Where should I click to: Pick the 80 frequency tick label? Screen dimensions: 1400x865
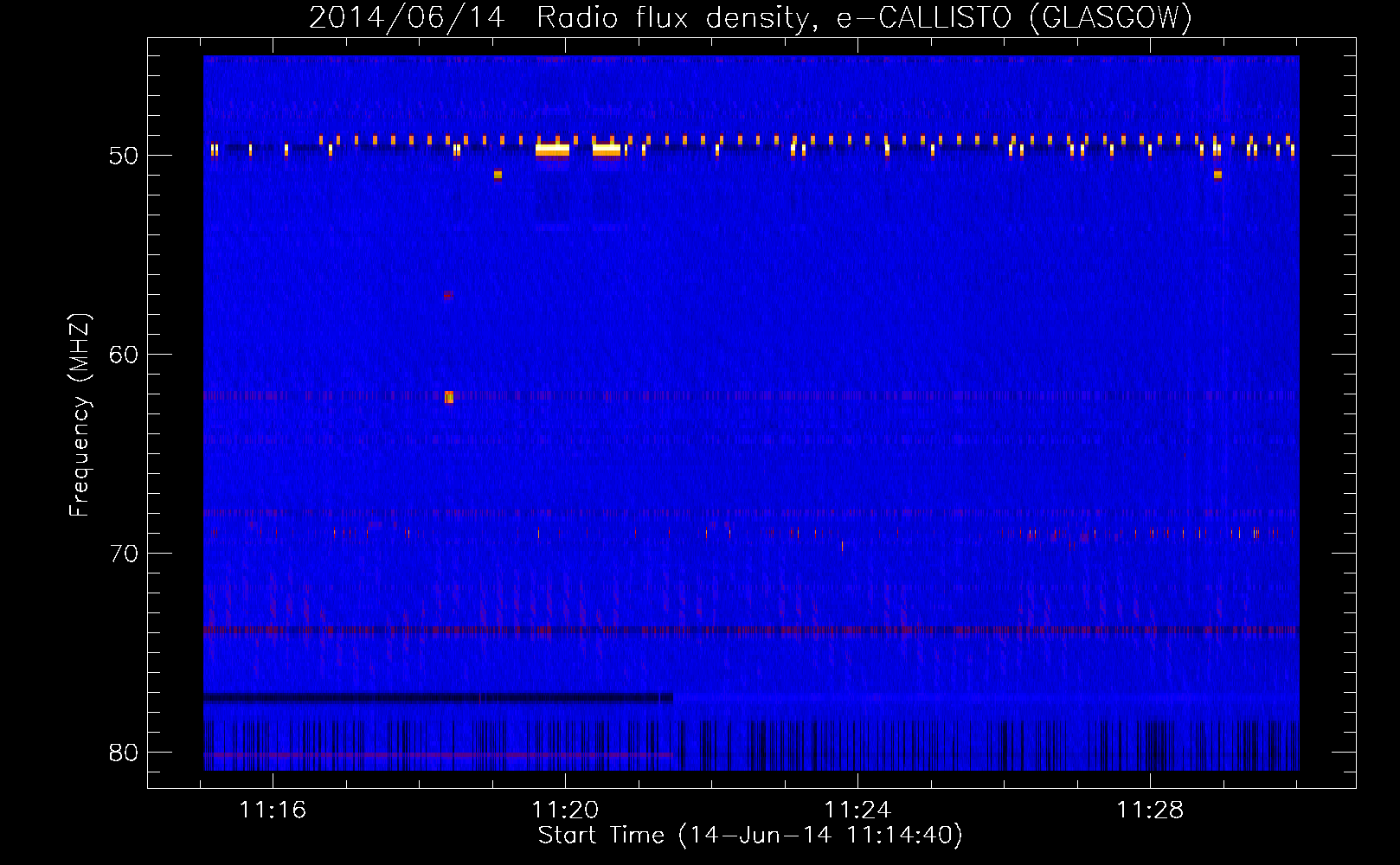(x=125, y=753)
